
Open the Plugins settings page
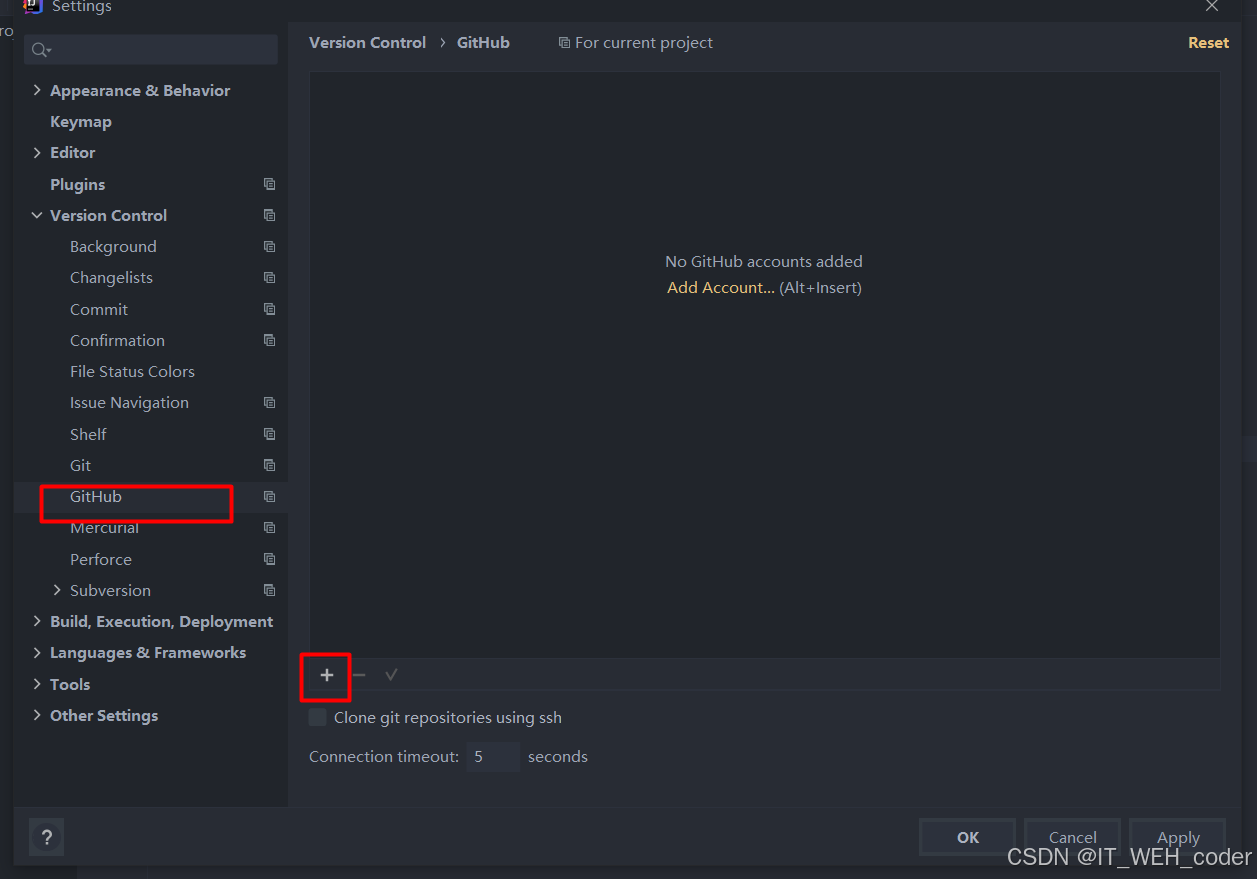[78, 184]
